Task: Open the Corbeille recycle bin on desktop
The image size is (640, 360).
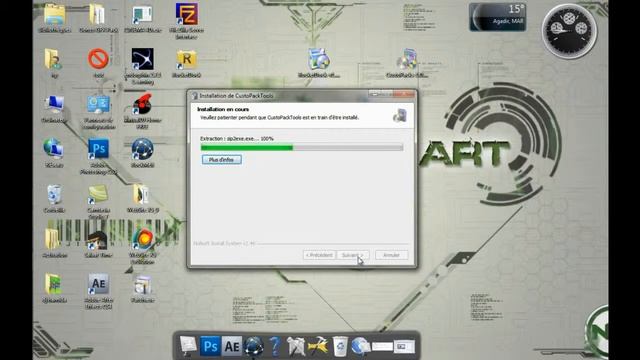Action: pyautogui.click(x=54, y=194)
